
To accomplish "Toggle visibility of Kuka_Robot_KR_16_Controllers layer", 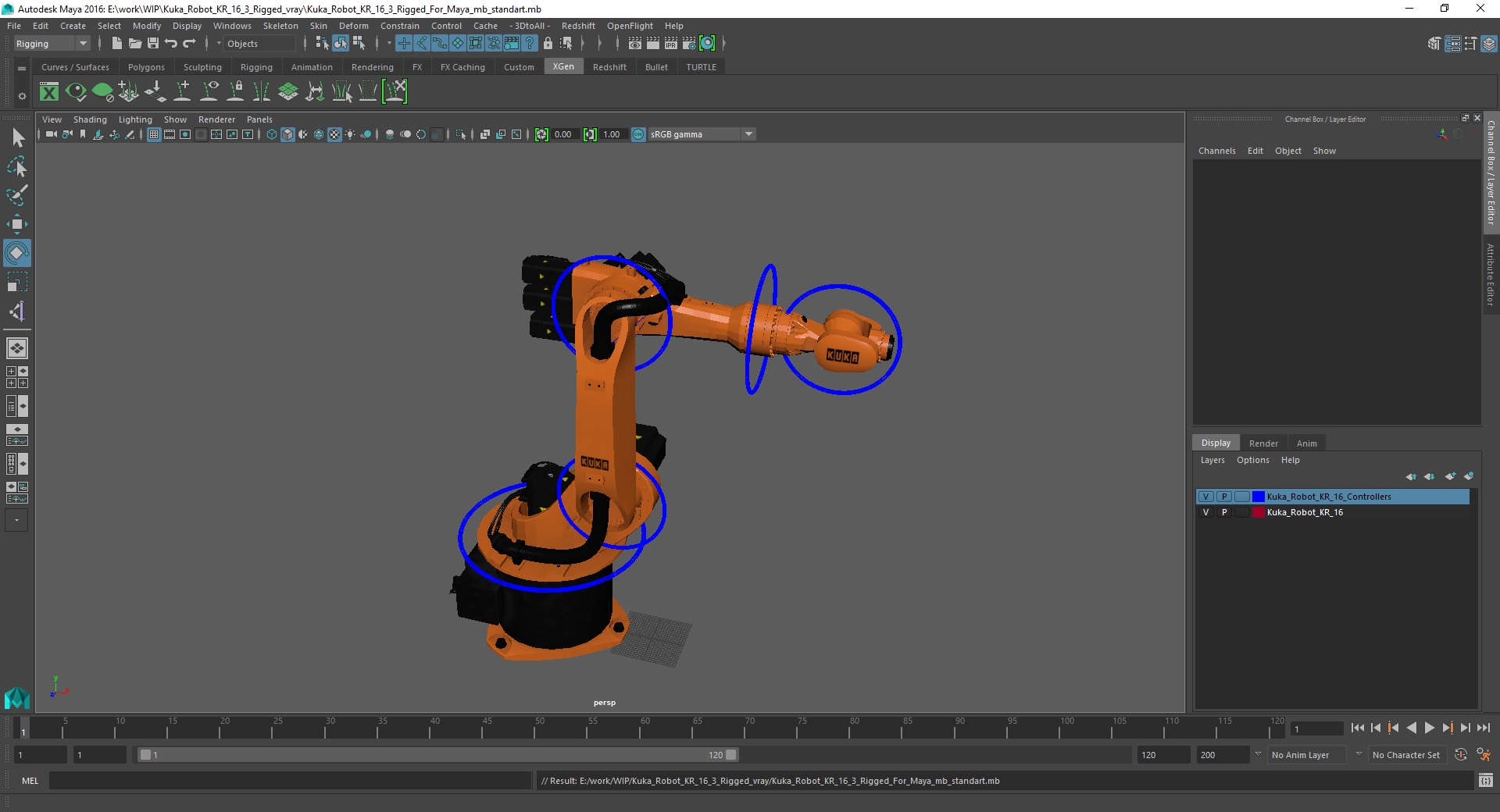I will (x=1205, y=497).
